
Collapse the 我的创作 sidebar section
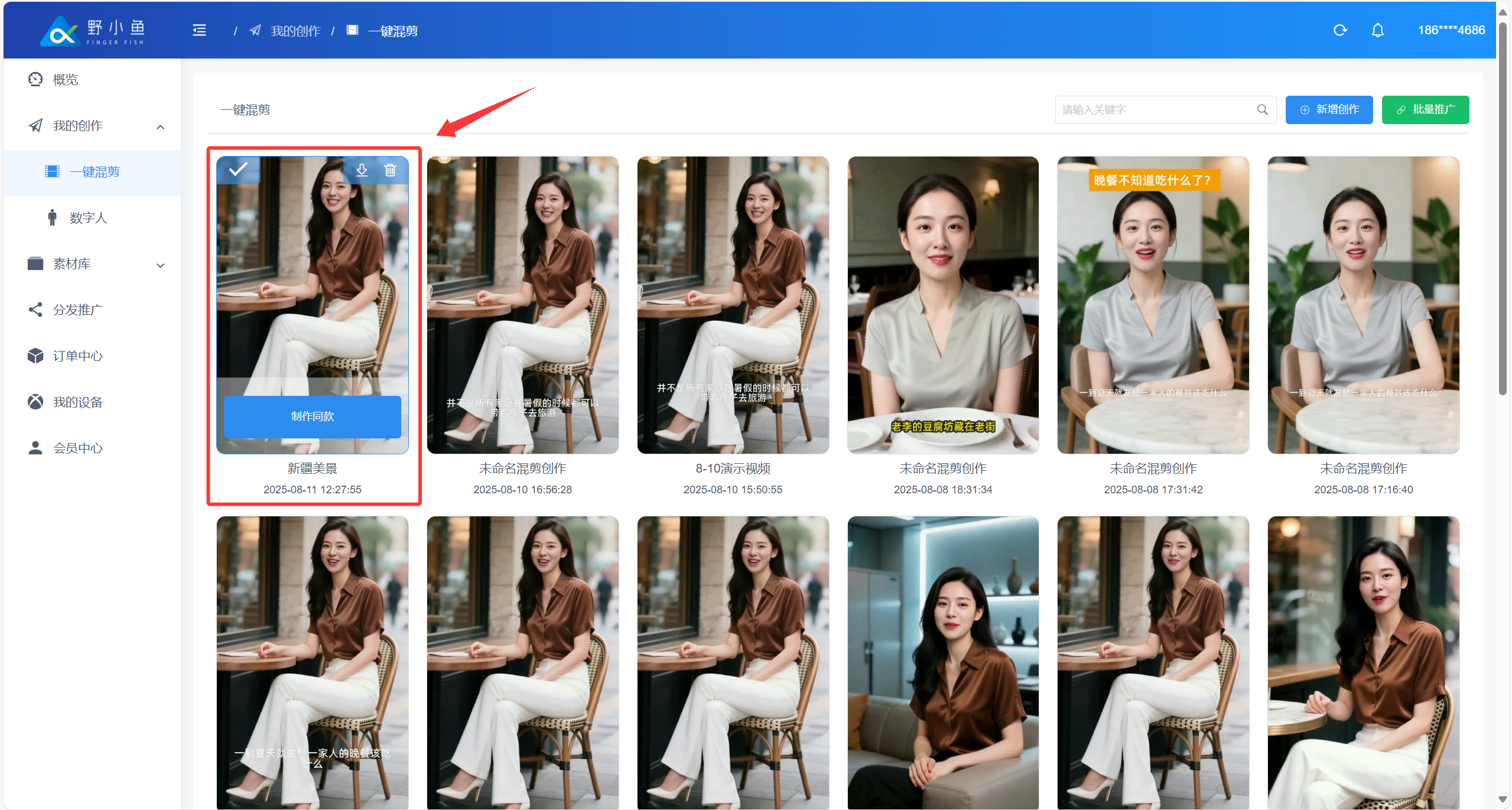[160, 126]
